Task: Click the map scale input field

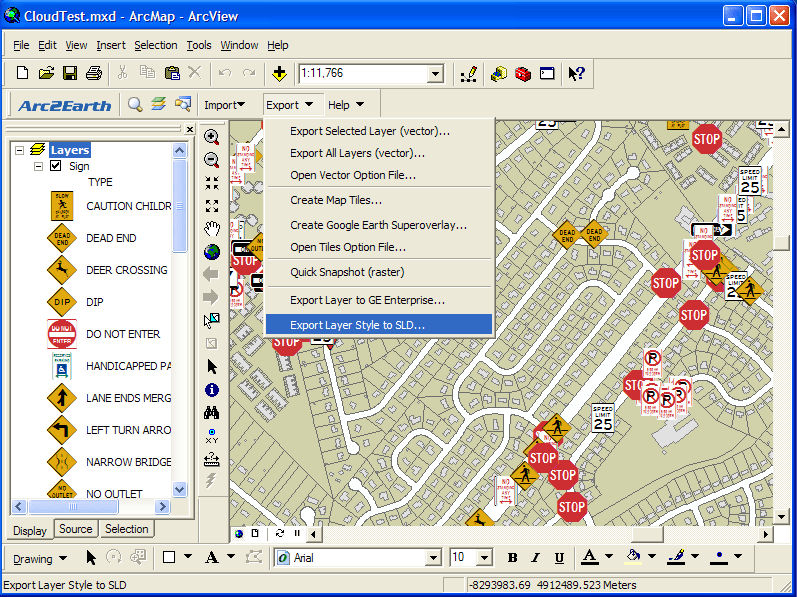Action: 363,74
